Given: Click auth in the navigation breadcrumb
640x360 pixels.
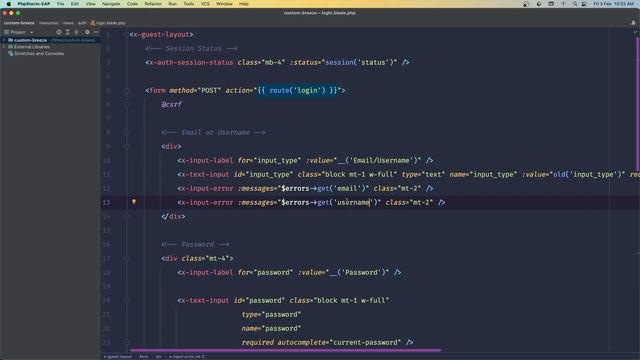Looking at the screenshot, I should pyautogui.click(x=82, y=23).
